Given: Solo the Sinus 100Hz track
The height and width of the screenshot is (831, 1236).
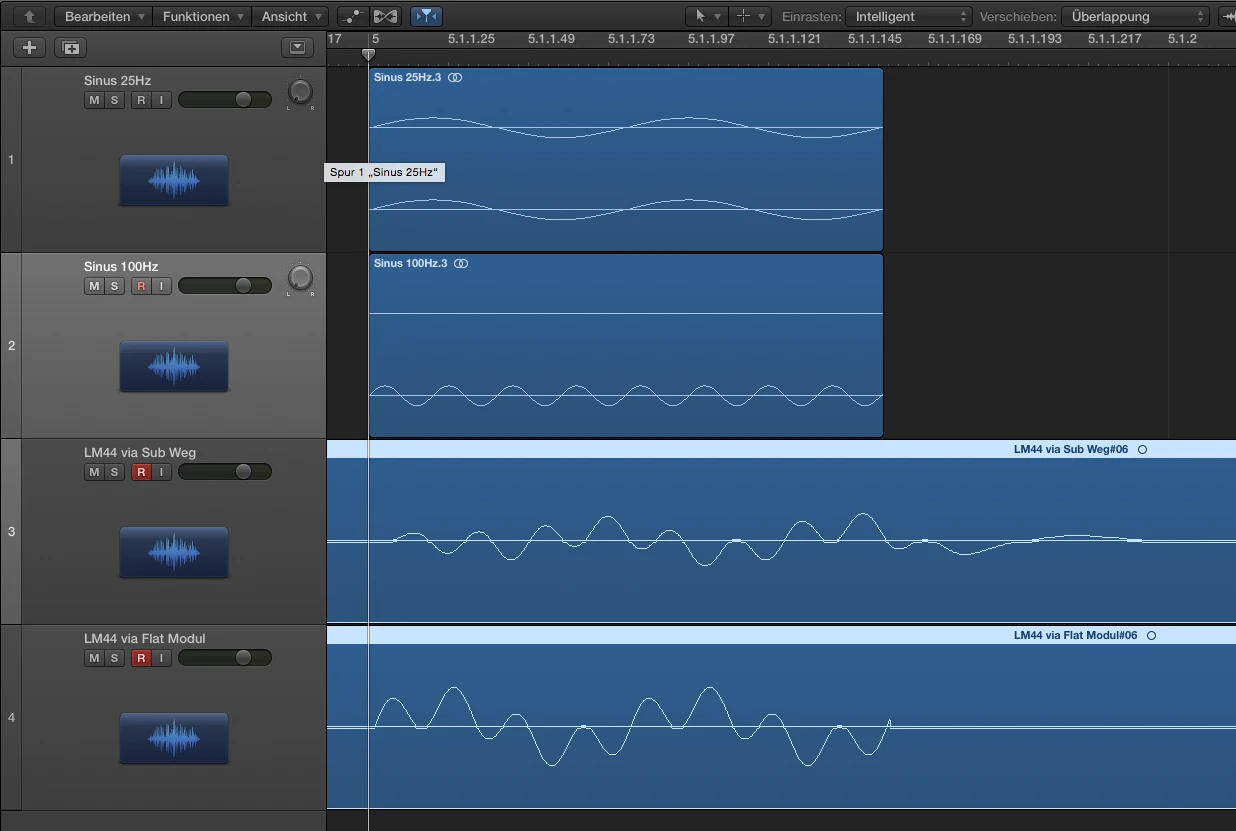Looking at the screenshot, I should click(114, 286).
